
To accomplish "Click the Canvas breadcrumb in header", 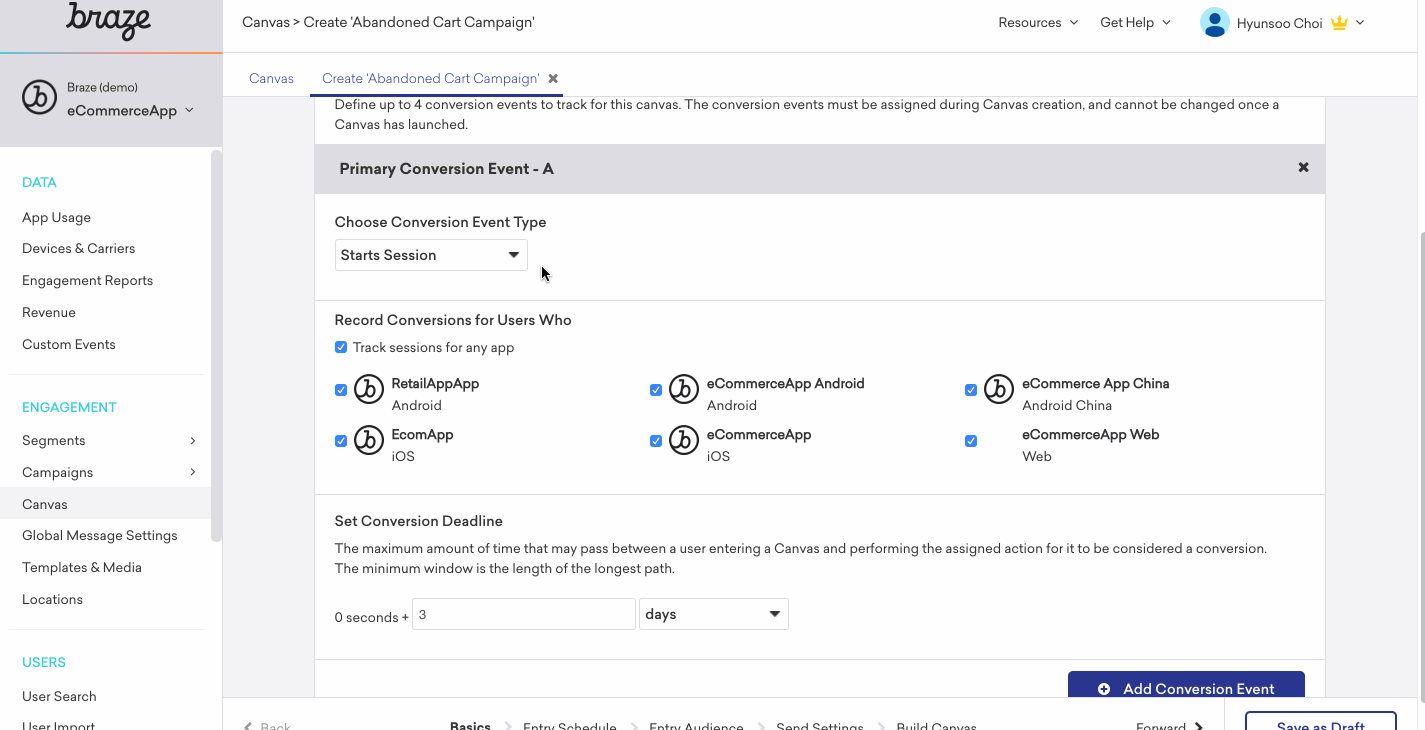I will 265,22.
